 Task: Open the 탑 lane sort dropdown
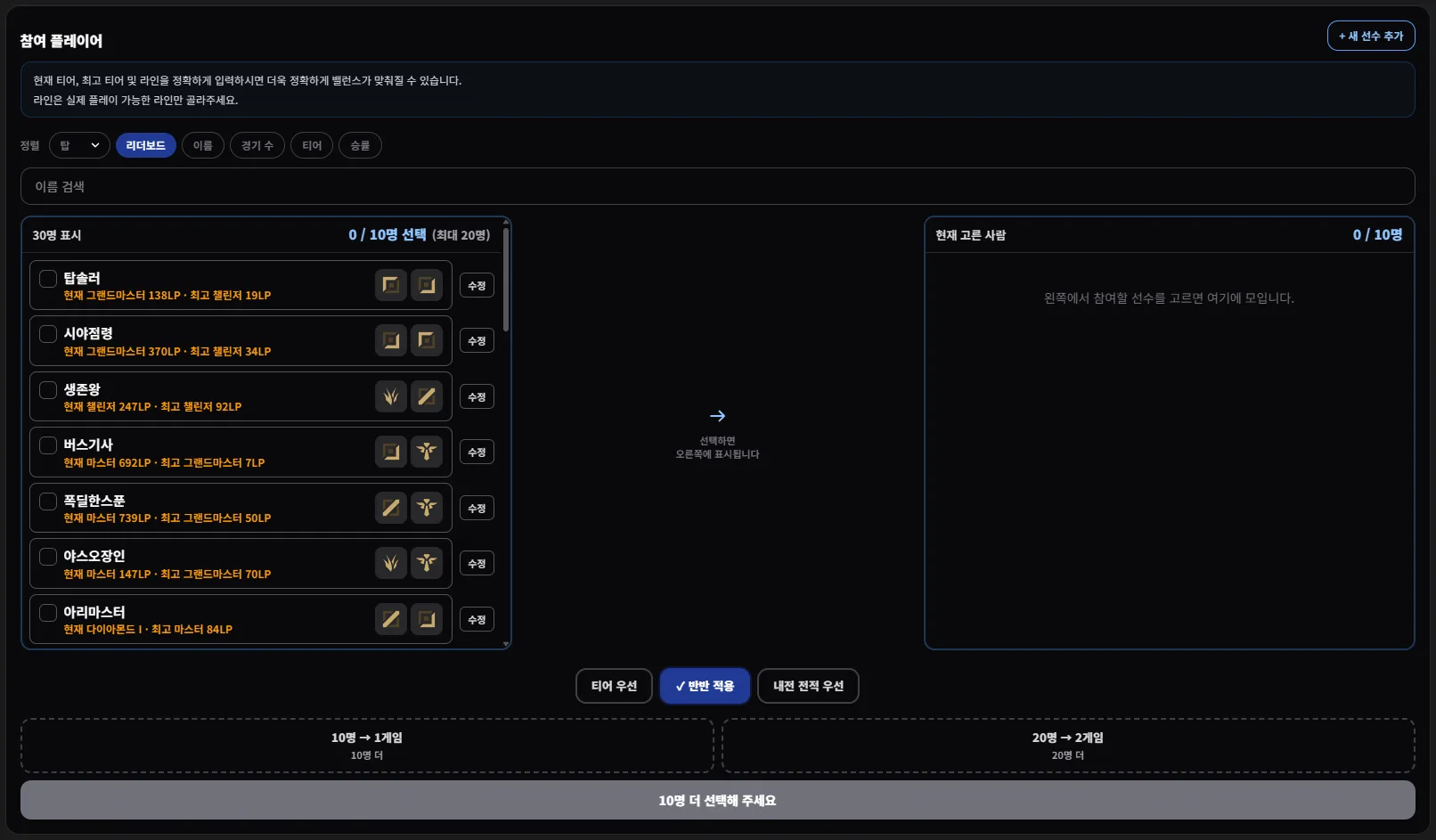79,145
